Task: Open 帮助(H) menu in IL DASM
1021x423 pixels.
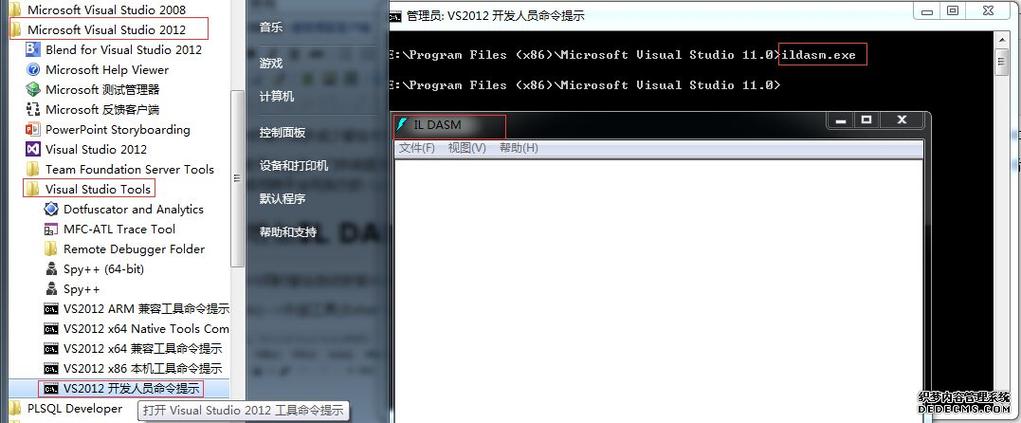Action: (x=518, y=148)
